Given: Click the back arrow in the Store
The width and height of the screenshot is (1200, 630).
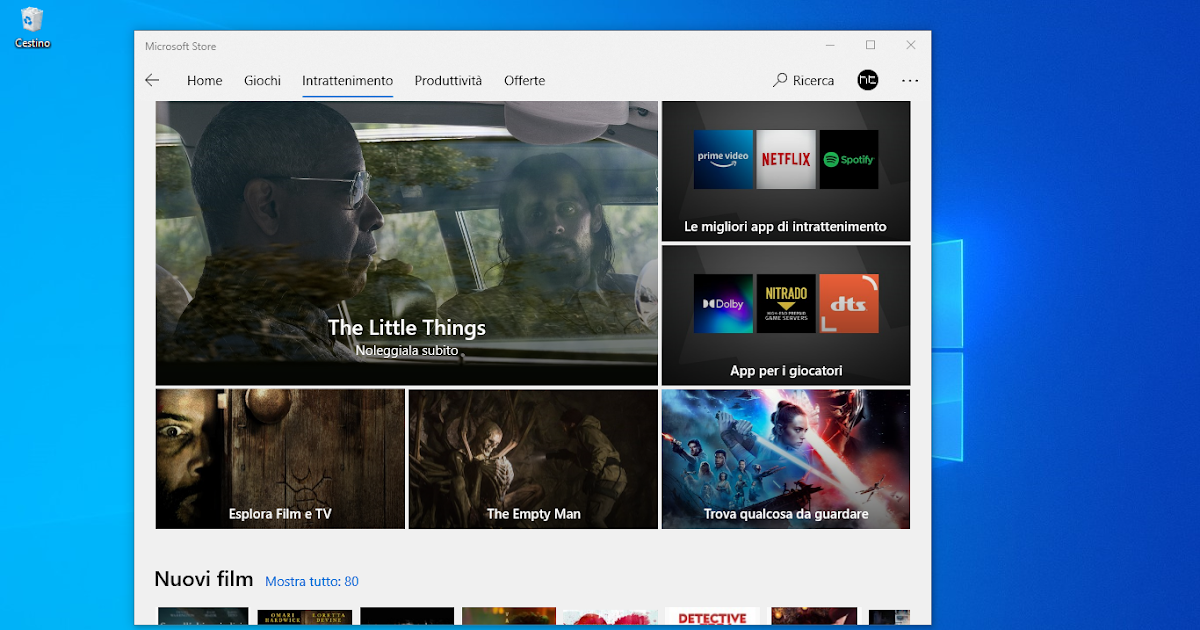Looking at the screenshot, I should [x=152, y=80].
